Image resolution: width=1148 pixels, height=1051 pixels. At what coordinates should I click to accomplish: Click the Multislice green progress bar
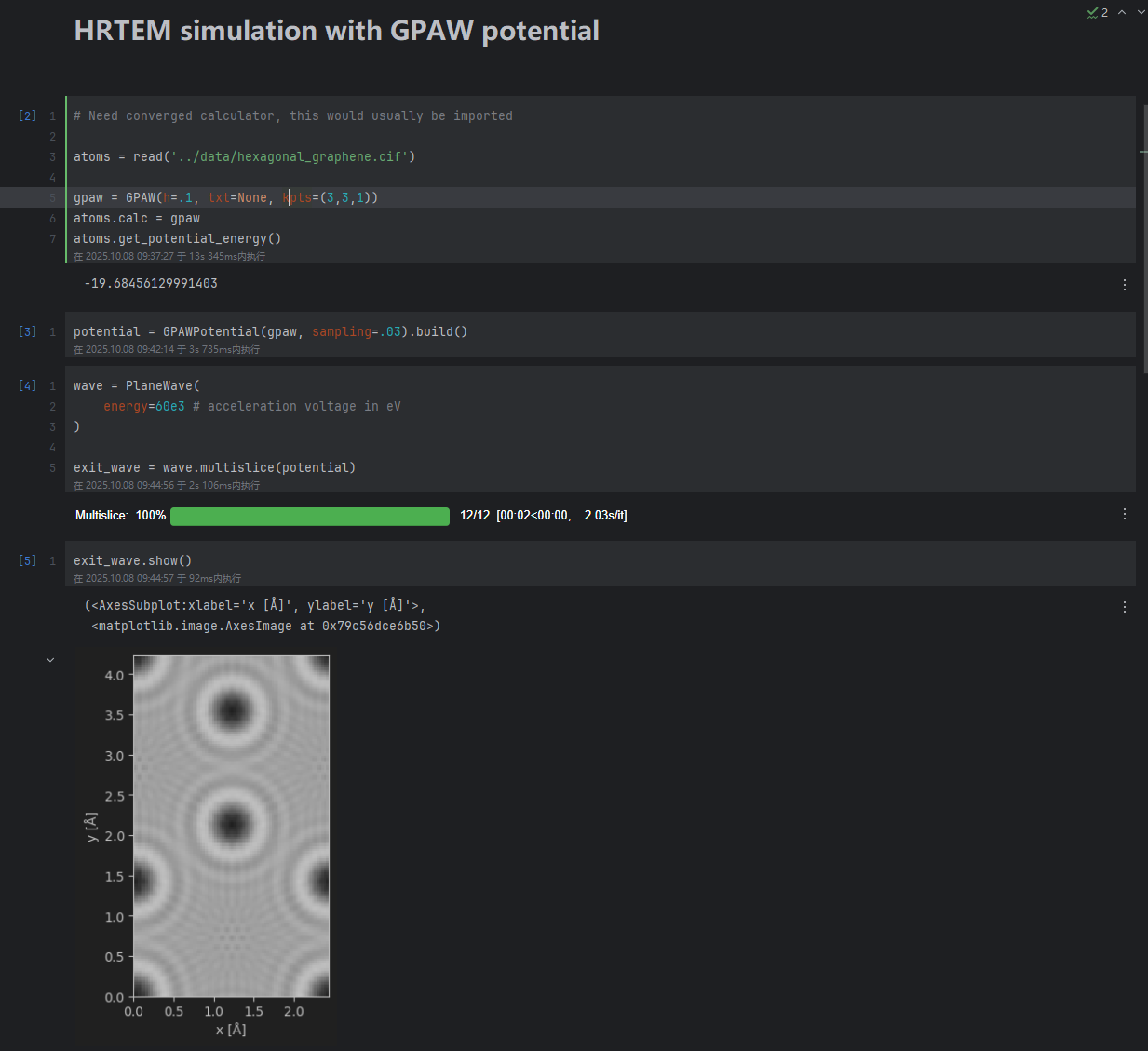pyautogui.click(x=310, y=516)
